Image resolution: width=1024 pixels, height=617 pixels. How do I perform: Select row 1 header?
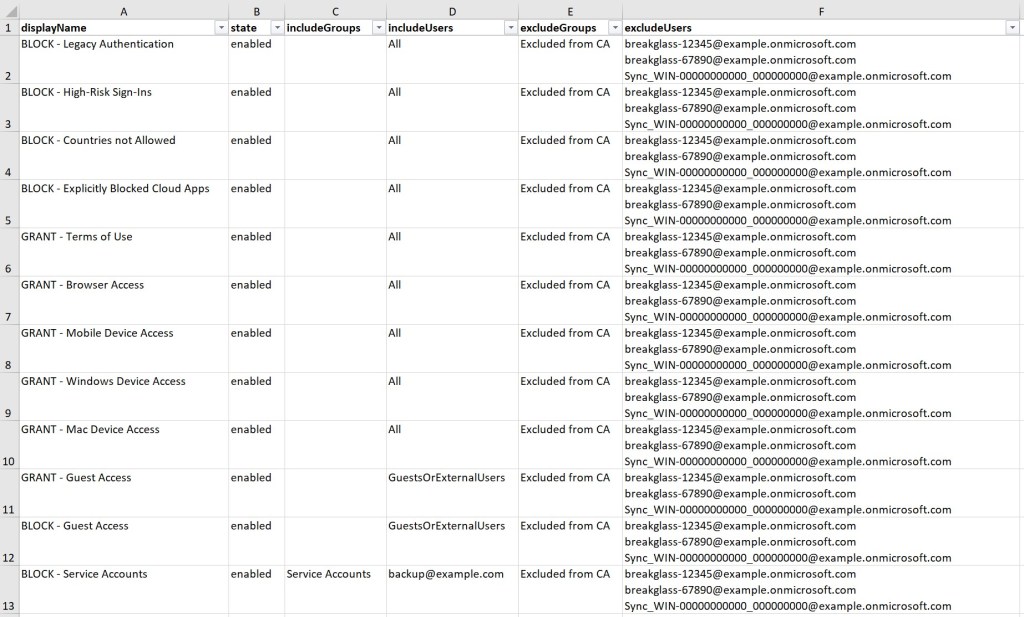pos(8,28)
